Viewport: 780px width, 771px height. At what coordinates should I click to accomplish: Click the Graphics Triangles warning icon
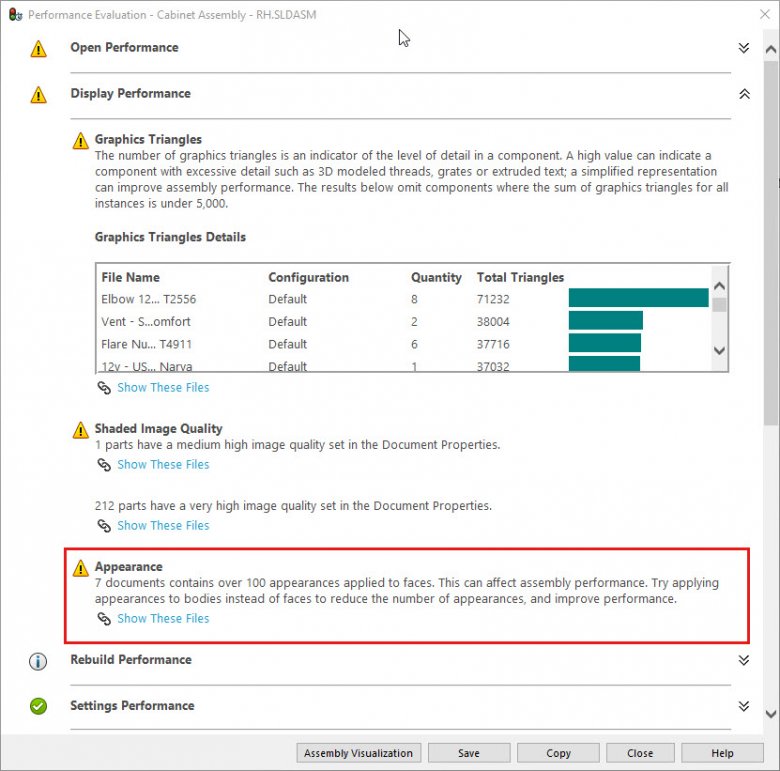tap(81, 141)
